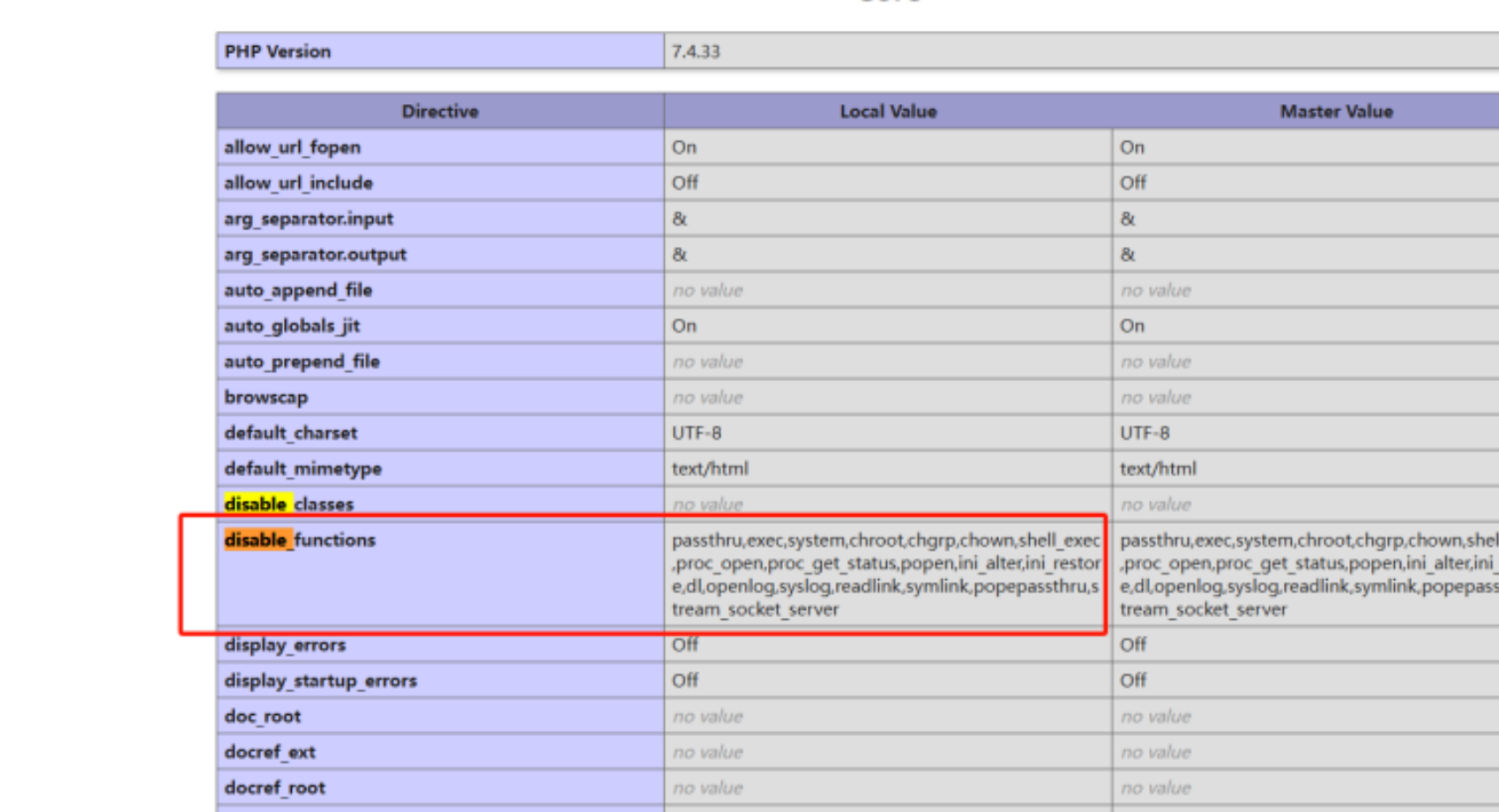Click the display_startup_errors local value Off
Screen dimensions: 1499x812
point(685,681)
